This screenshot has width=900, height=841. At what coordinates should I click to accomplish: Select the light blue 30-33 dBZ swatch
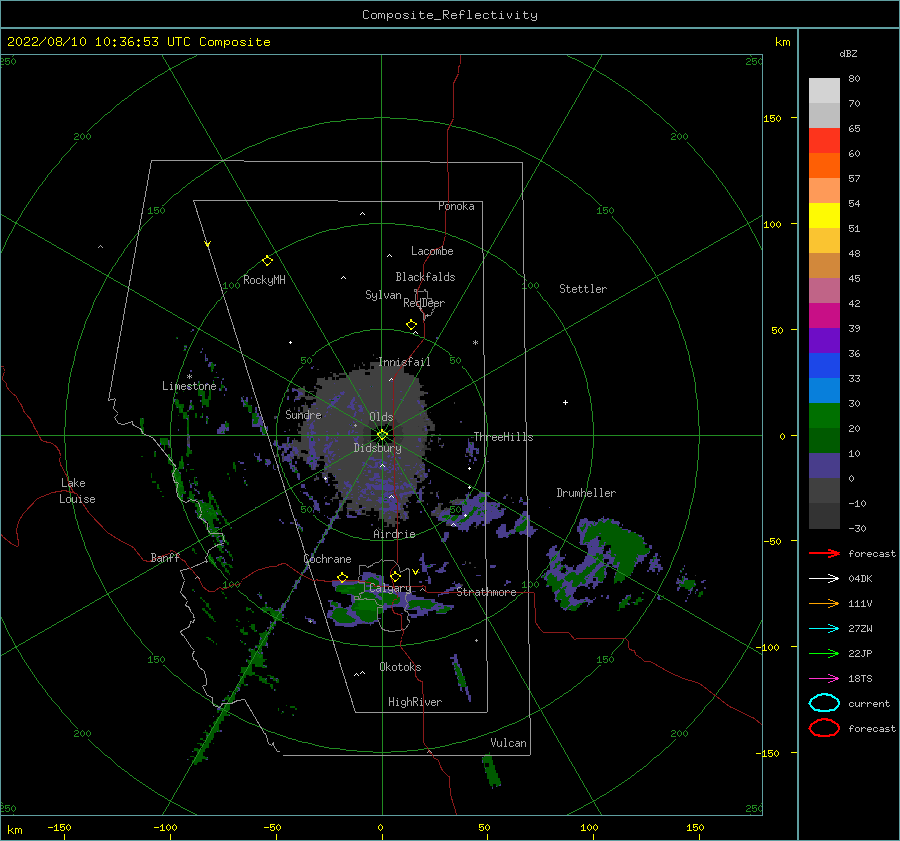coord(824,390)
